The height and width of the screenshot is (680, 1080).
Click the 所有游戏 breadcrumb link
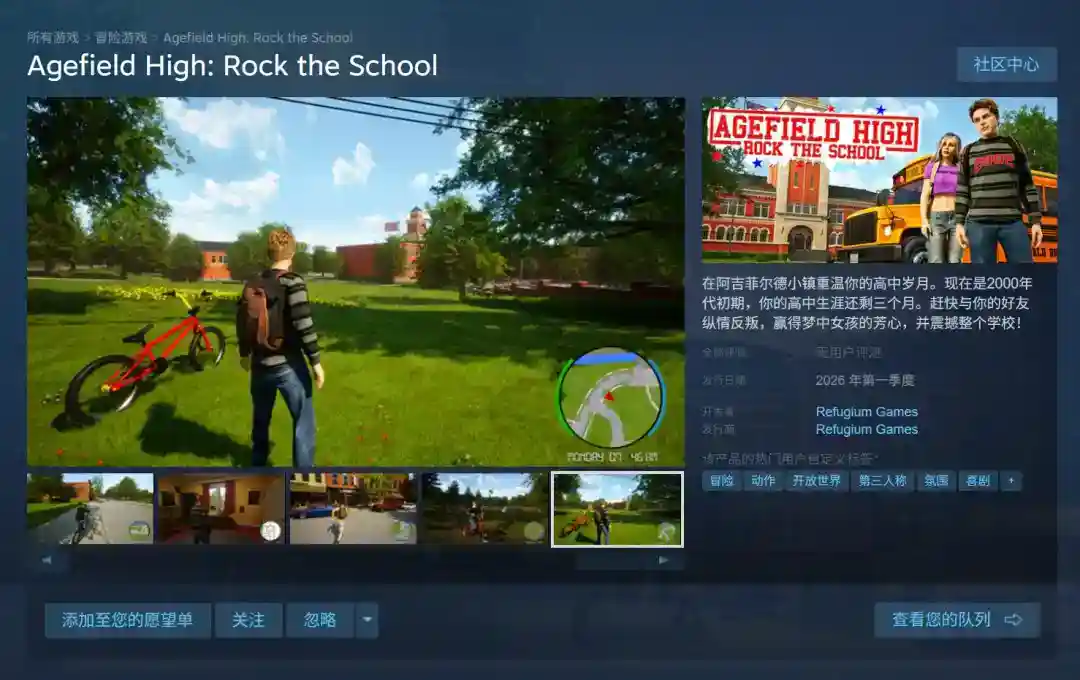53,38
